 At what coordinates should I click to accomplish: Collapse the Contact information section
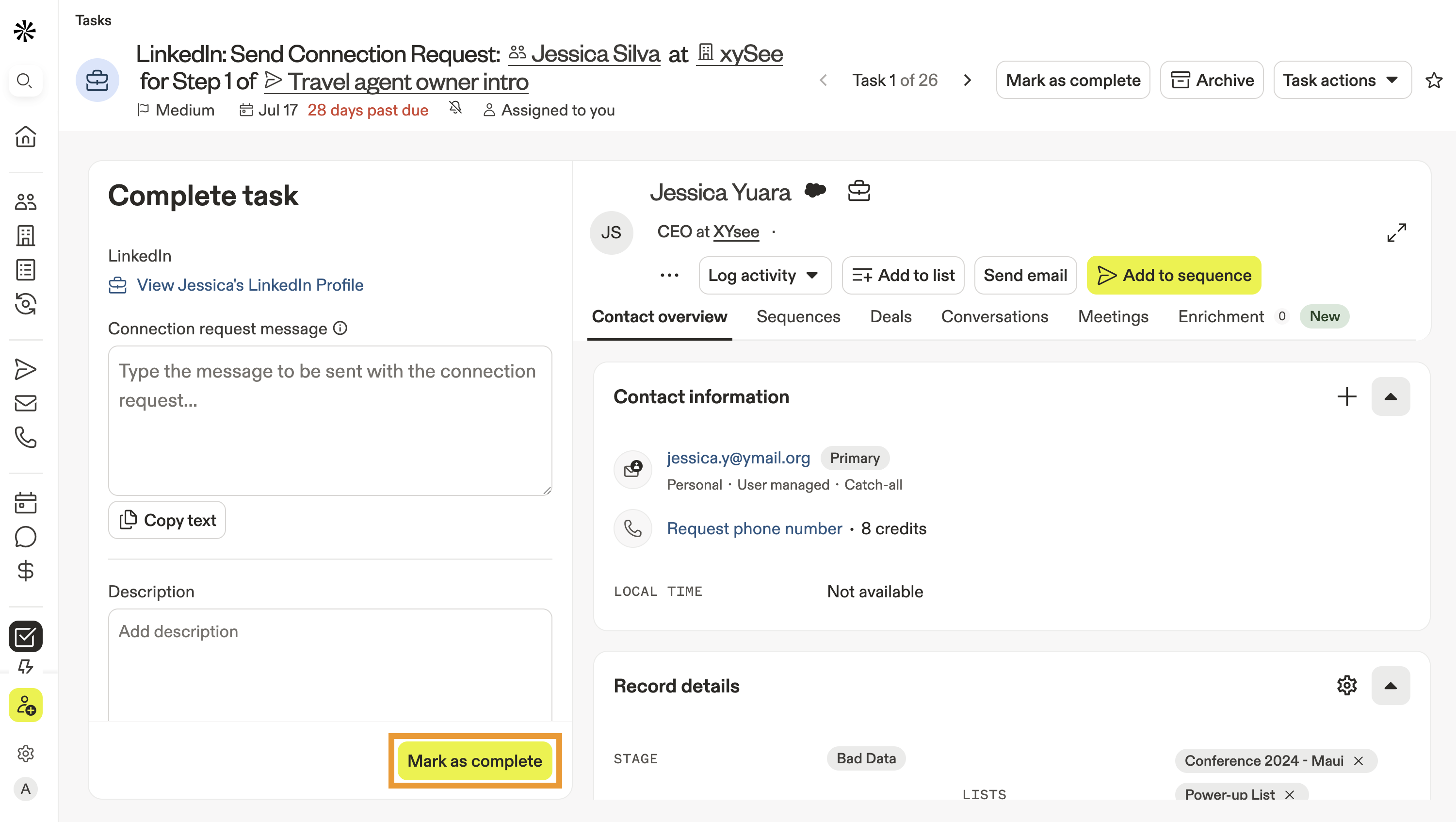pos(1390,397)
